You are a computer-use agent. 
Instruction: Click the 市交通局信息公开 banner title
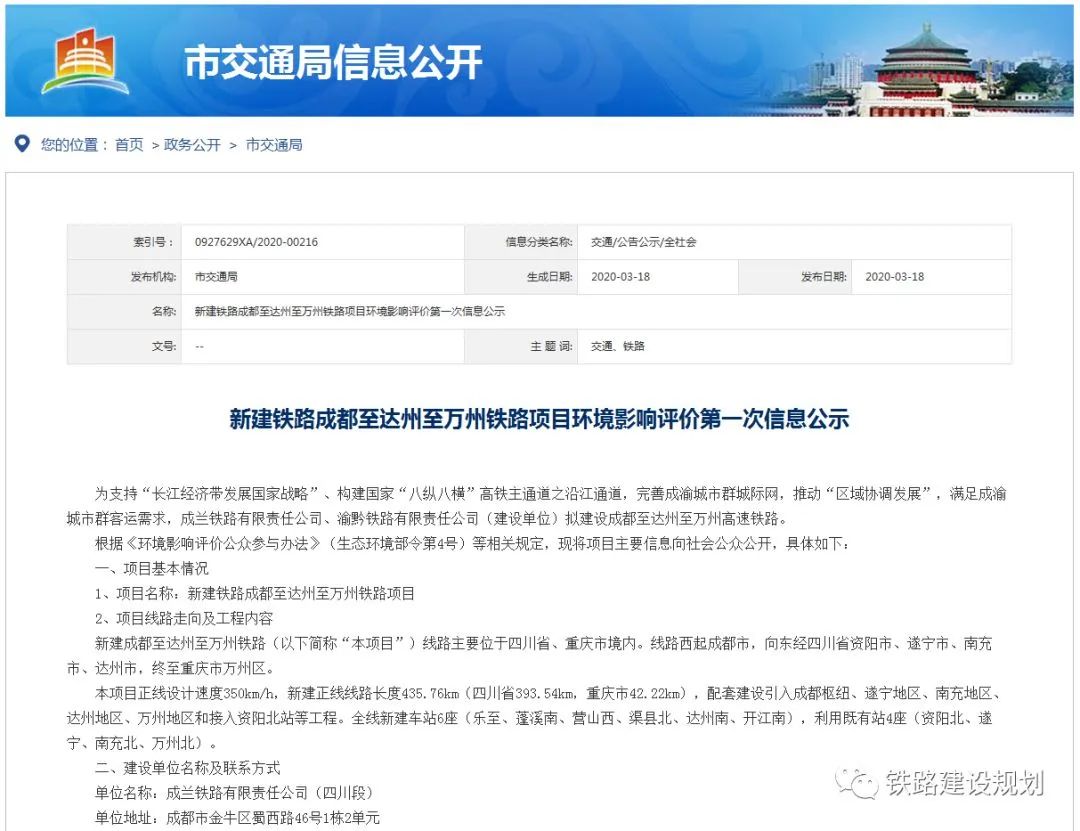333,63
